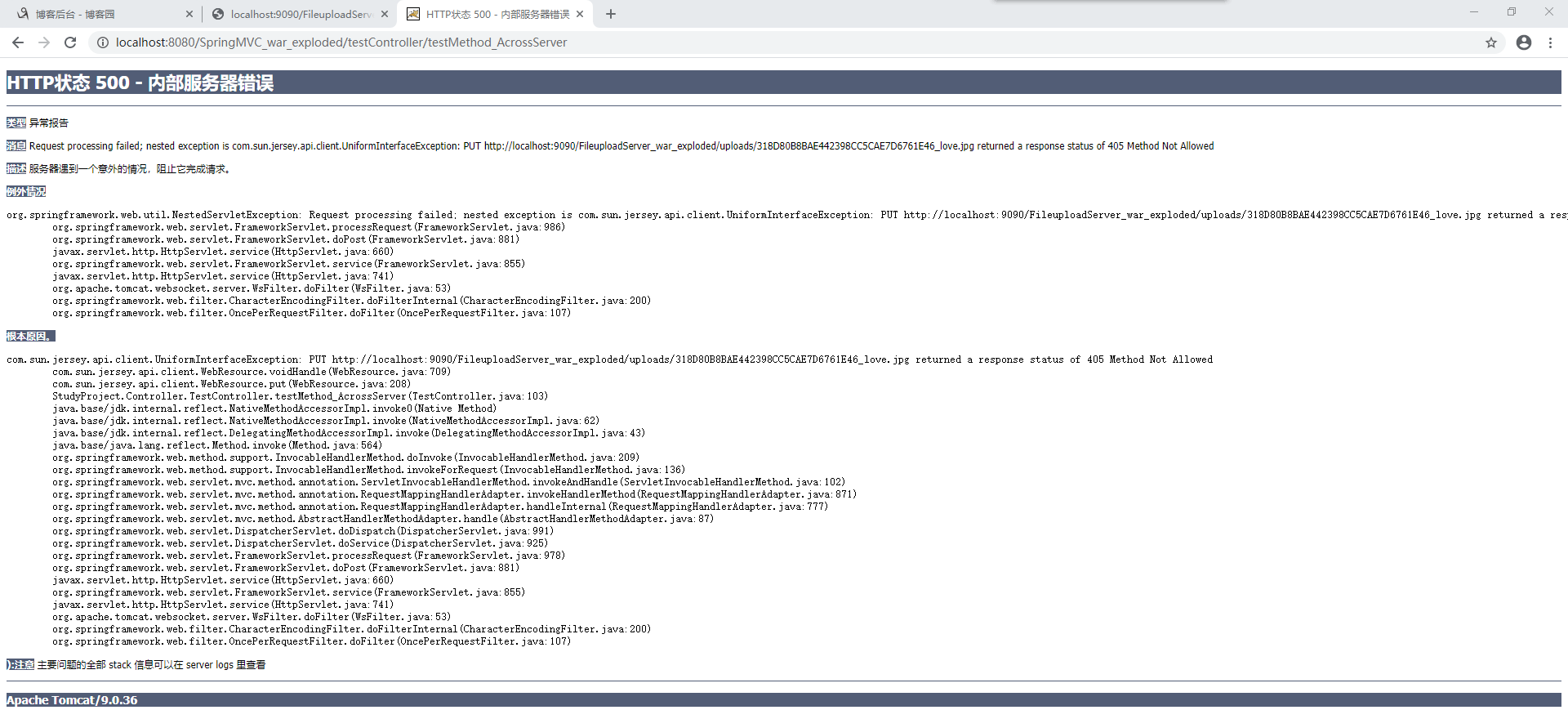Click the Method.invoke(Method.java:564) line
1568x710 pixels.
217,445
